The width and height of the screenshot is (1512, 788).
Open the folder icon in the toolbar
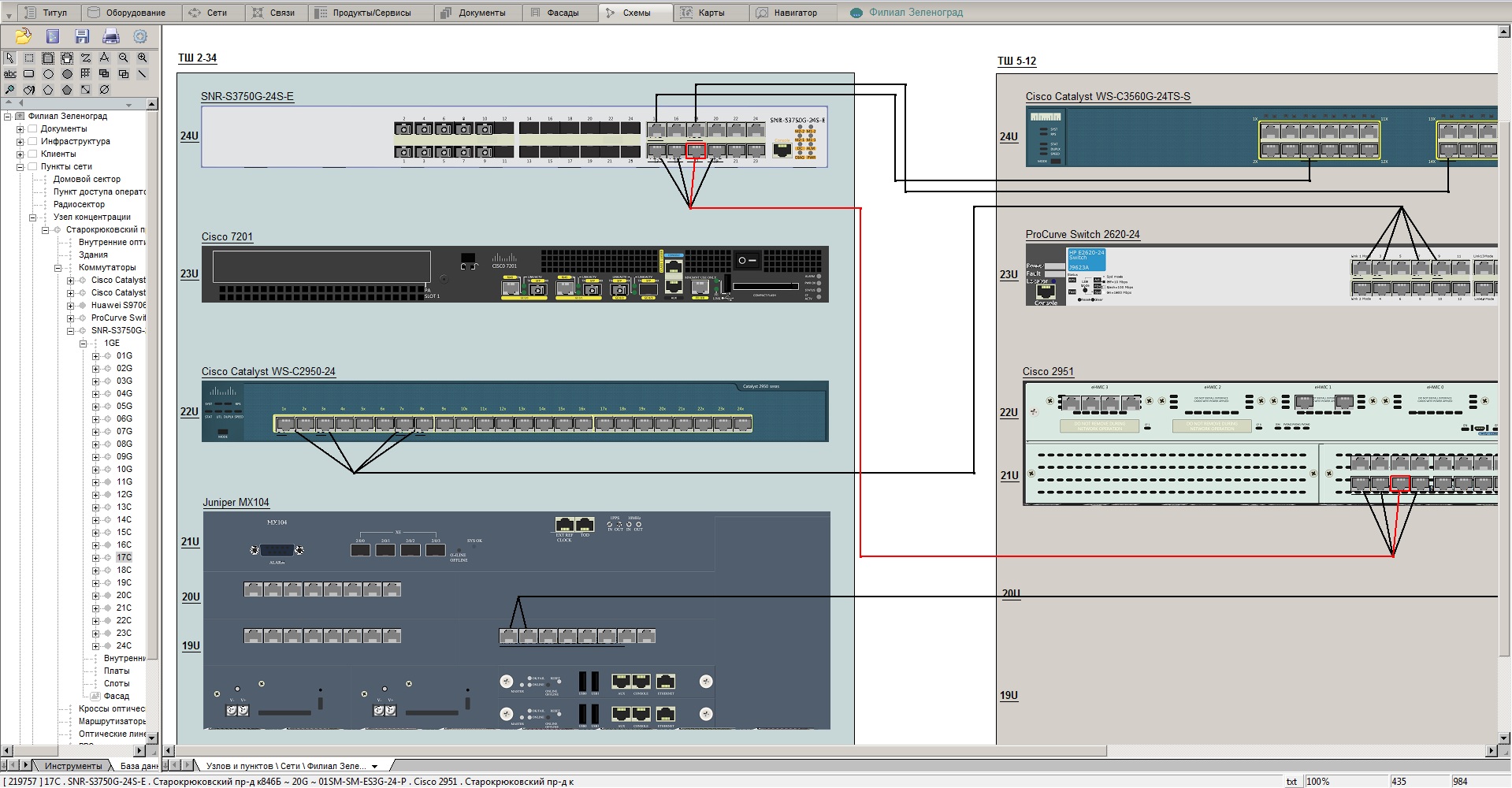tap(23, 36)
